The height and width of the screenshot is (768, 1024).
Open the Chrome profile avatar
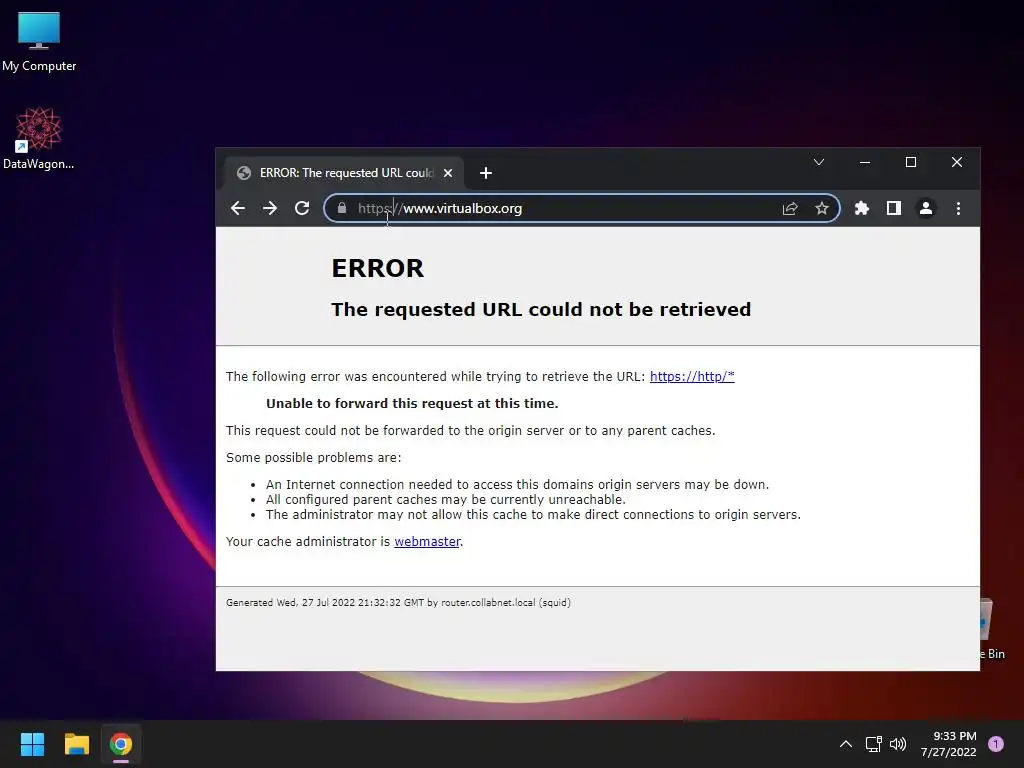click(926, 208)
